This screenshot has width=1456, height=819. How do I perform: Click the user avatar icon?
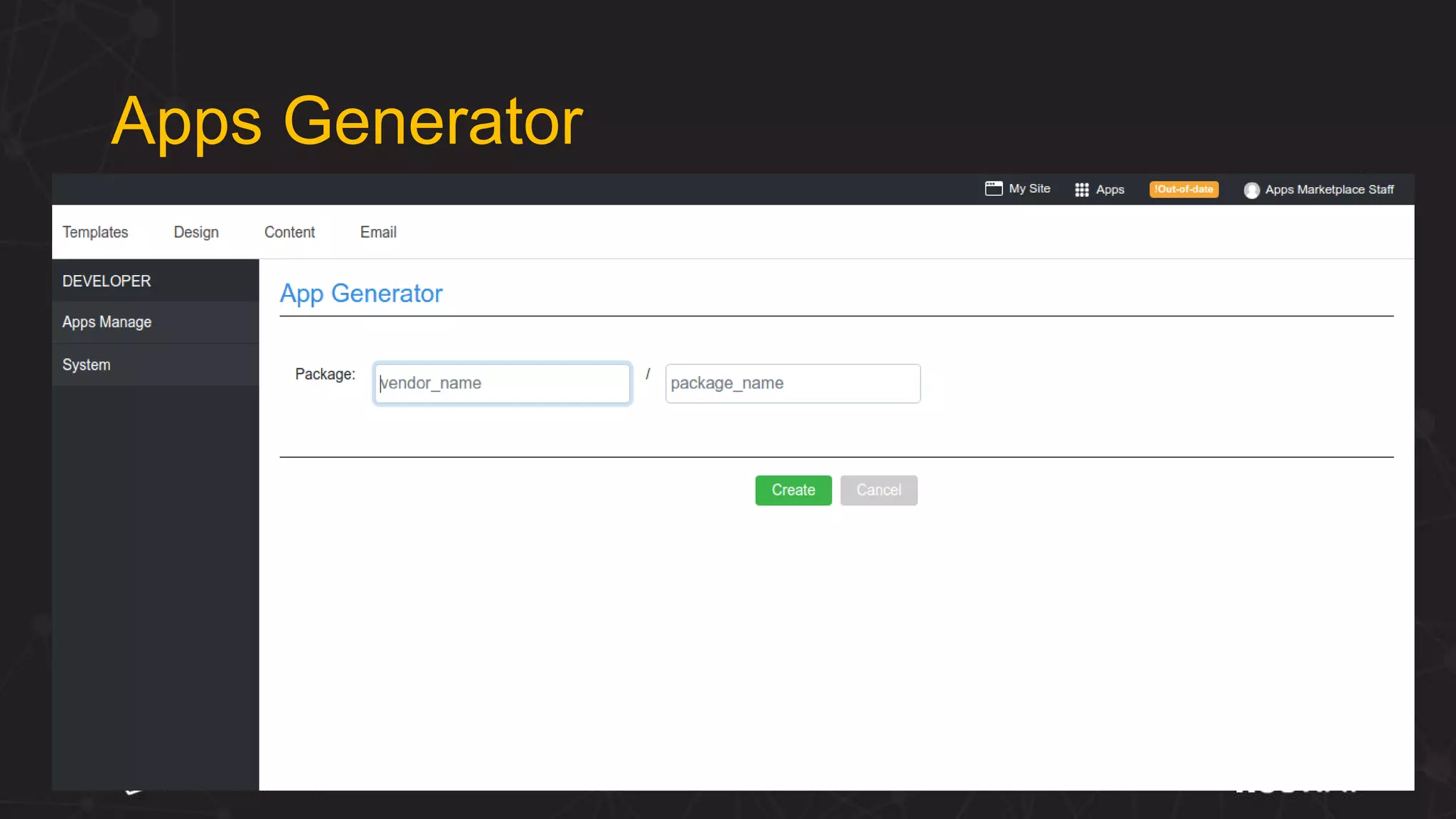tap(1251, 190)
